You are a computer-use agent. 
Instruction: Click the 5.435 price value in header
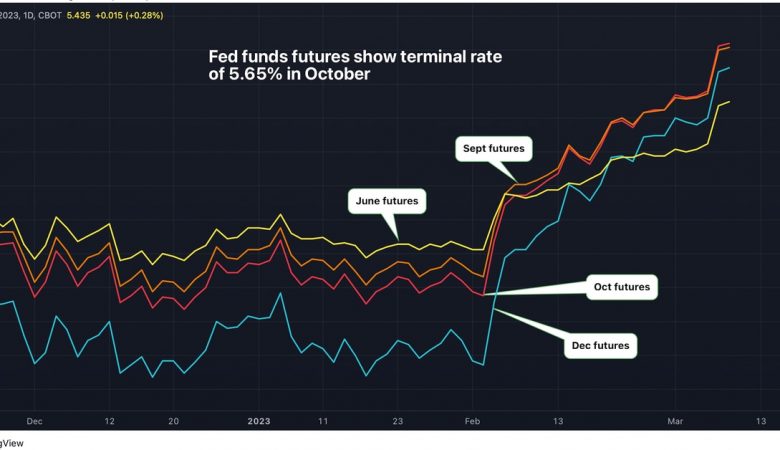79,15
